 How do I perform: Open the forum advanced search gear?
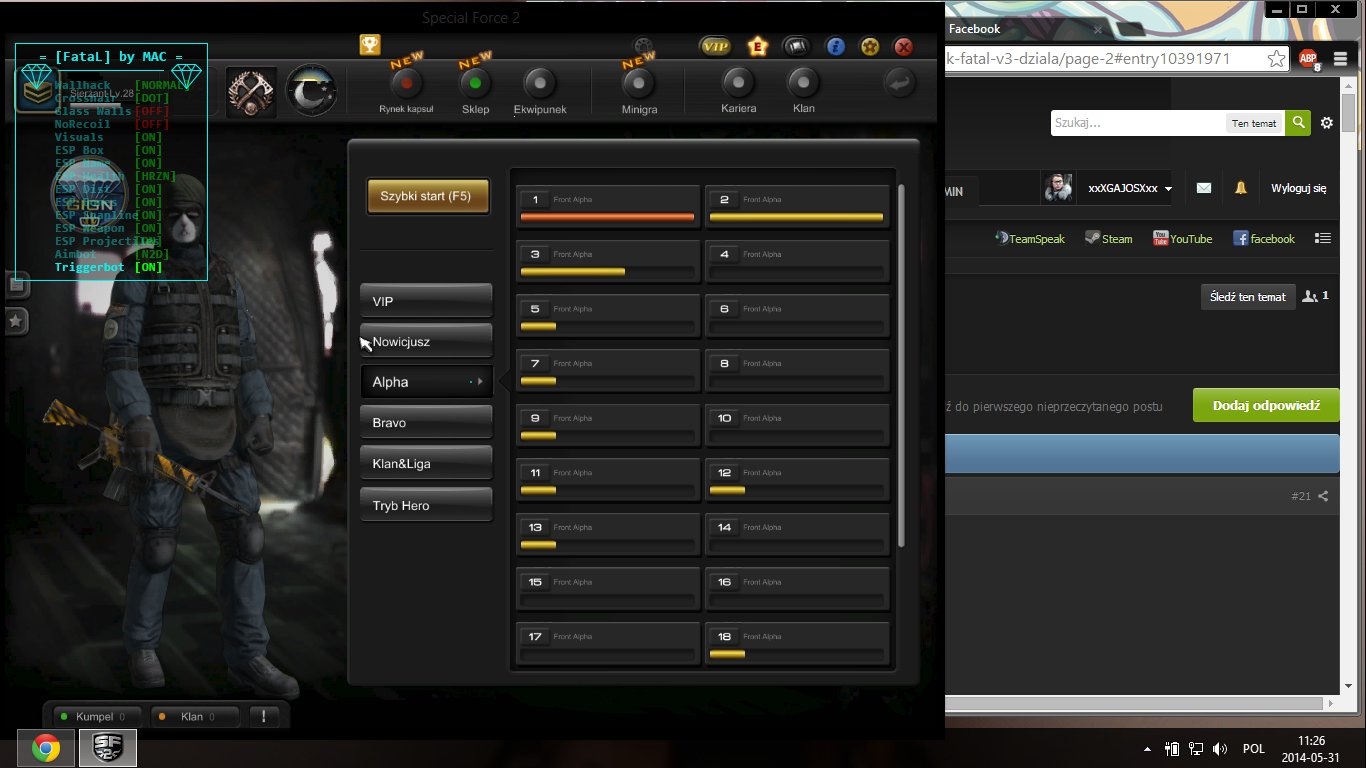coord(1327,123)
